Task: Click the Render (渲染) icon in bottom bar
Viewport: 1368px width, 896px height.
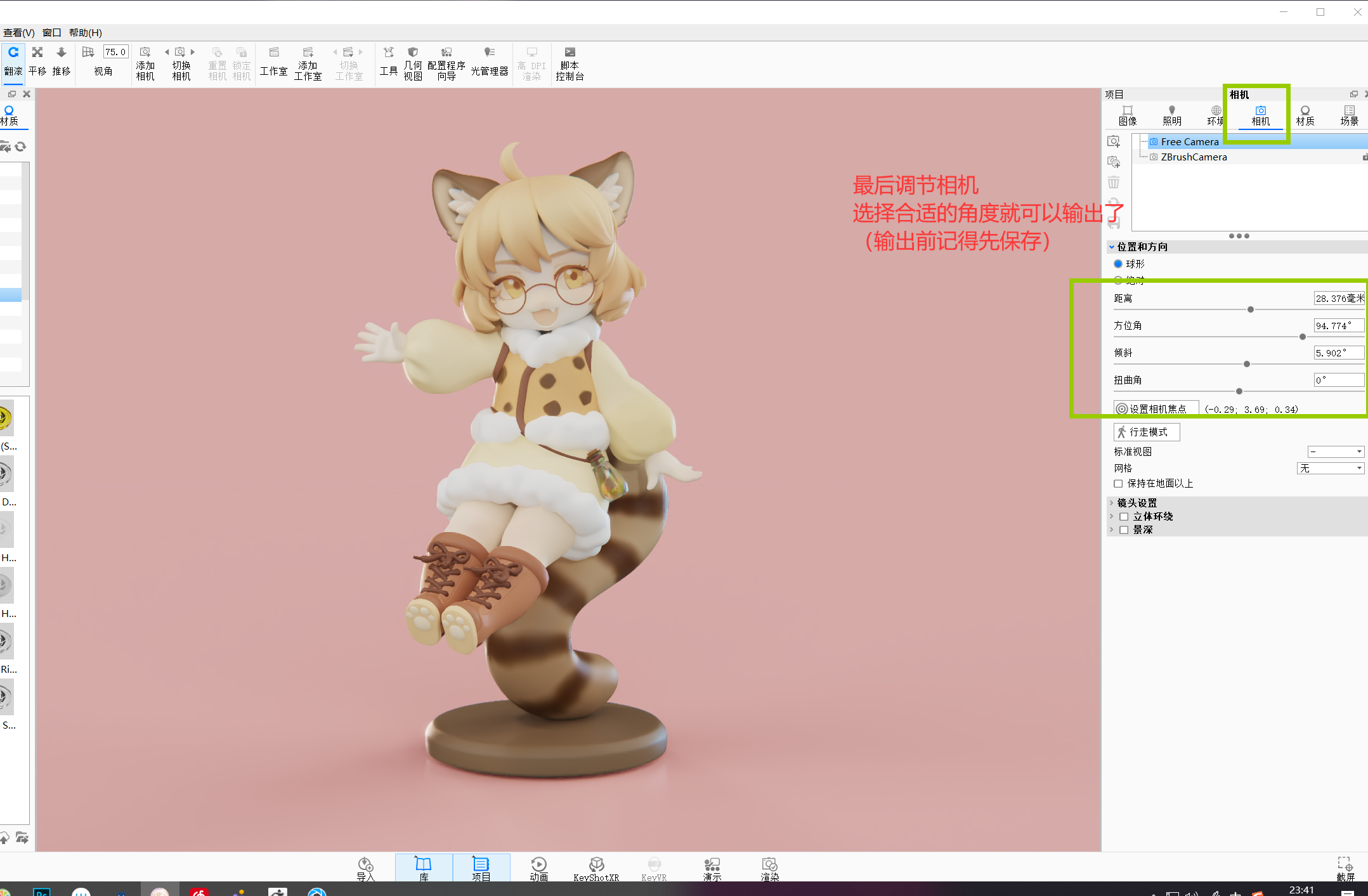Action: coord(769,868)
